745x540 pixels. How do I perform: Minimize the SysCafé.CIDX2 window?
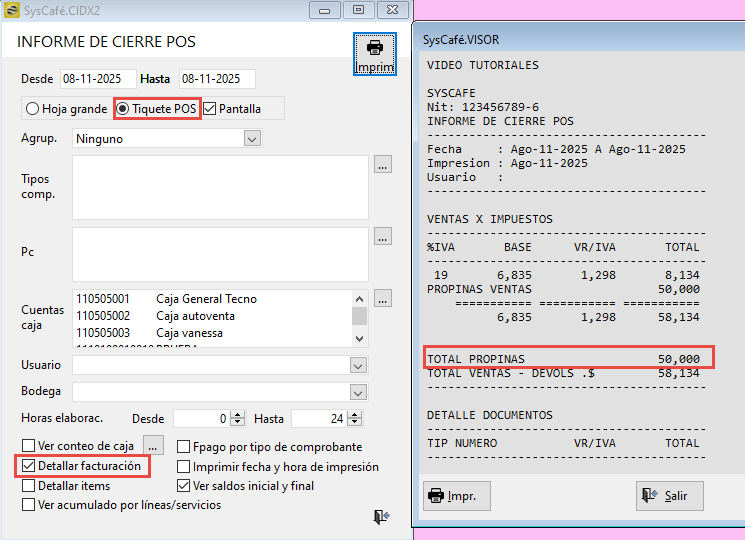[x=325, y=10]
